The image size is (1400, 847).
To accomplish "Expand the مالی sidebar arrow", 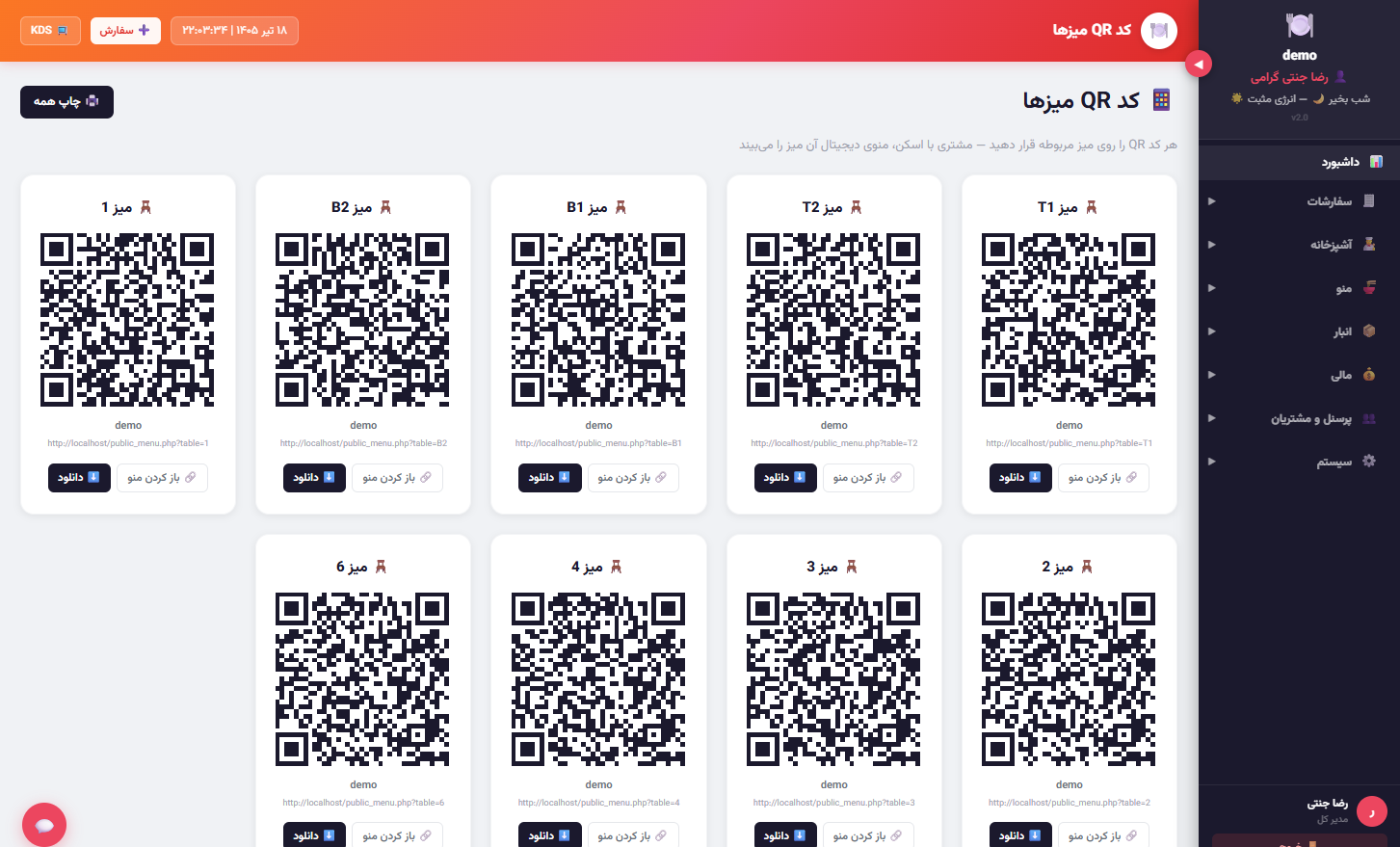I will pyautogui.click(x=1212, y=375).
